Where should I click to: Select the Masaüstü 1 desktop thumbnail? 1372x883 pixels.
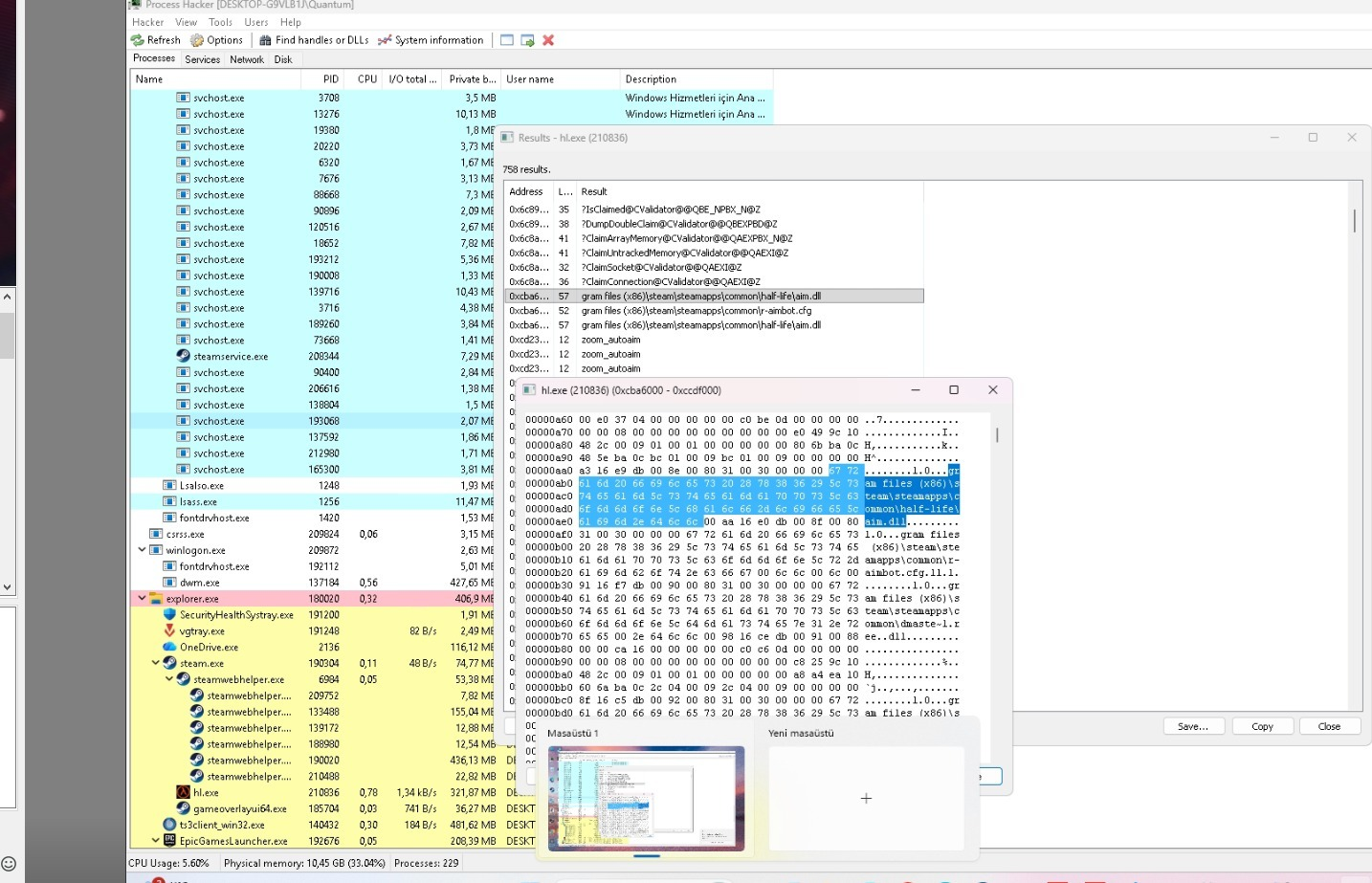click(647, 798)
